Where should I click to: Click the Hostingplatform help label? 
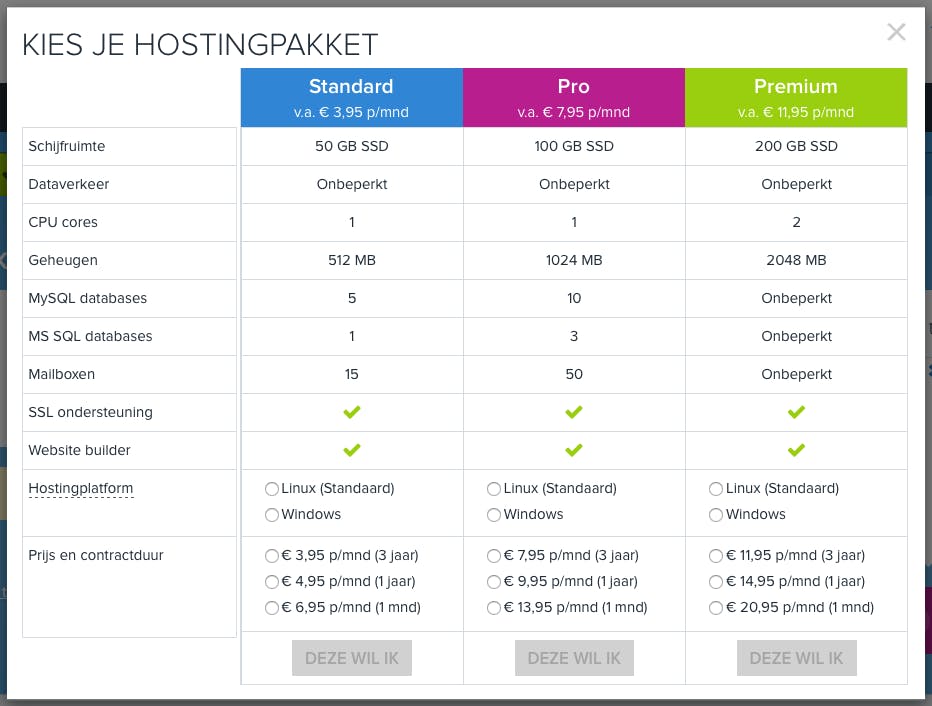point(81,489)
